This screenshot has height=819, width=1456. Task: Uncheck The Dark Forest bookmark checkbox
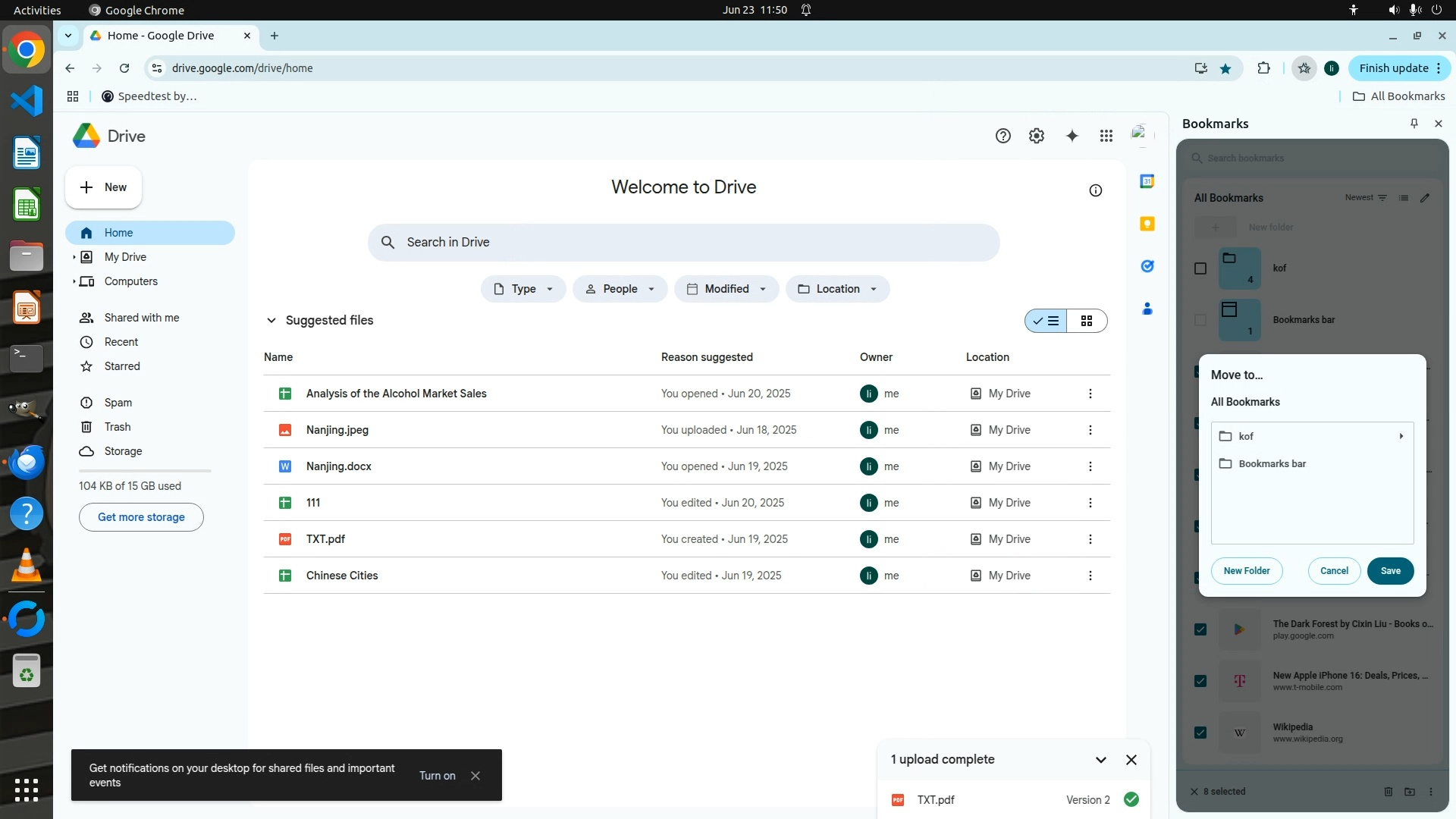1200,629
